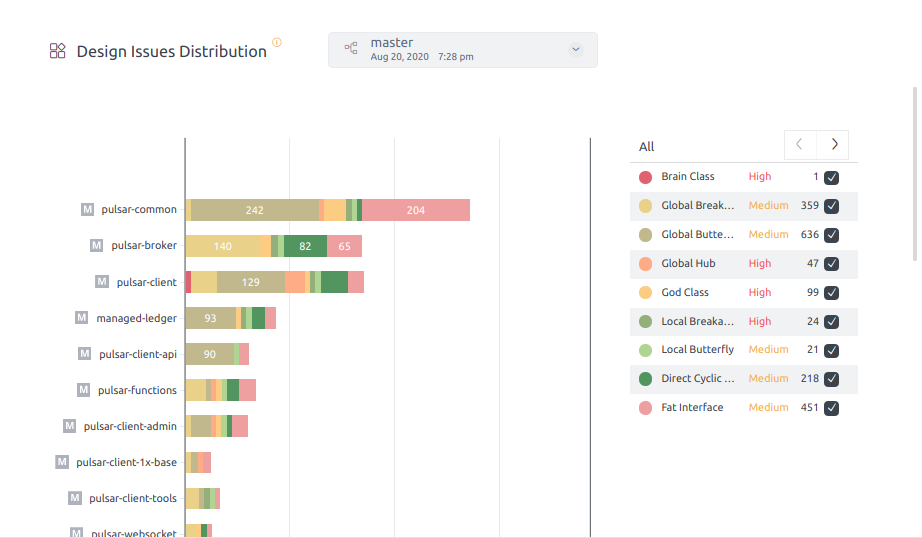This screenshot has height=538, width=922.
Task: Disable the Fat Interface checkbox
Action: [x=831, y=408]
